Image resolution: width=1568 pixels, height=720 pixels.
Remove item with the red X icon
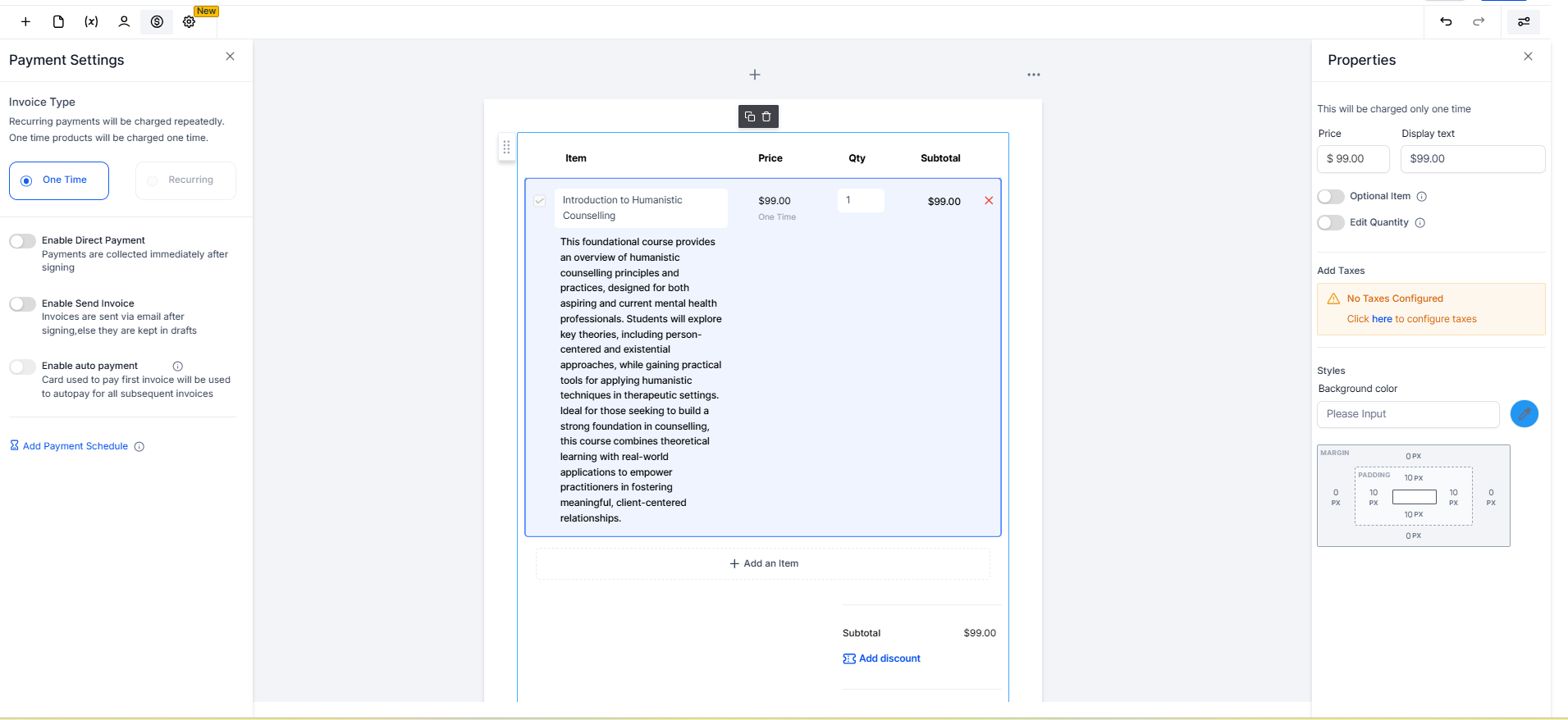pyautogui.click(x=989, y=201)
